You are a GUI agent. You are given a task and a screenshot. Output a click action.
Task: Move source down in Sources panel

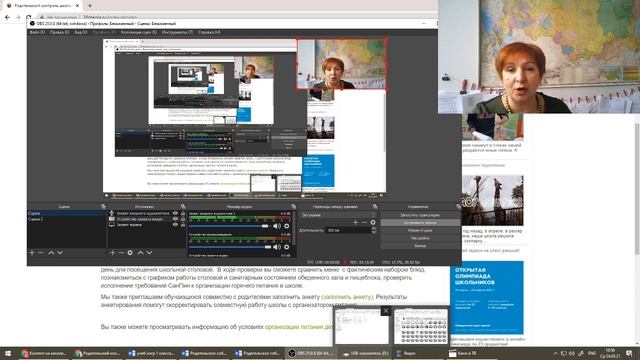point(149,253)
